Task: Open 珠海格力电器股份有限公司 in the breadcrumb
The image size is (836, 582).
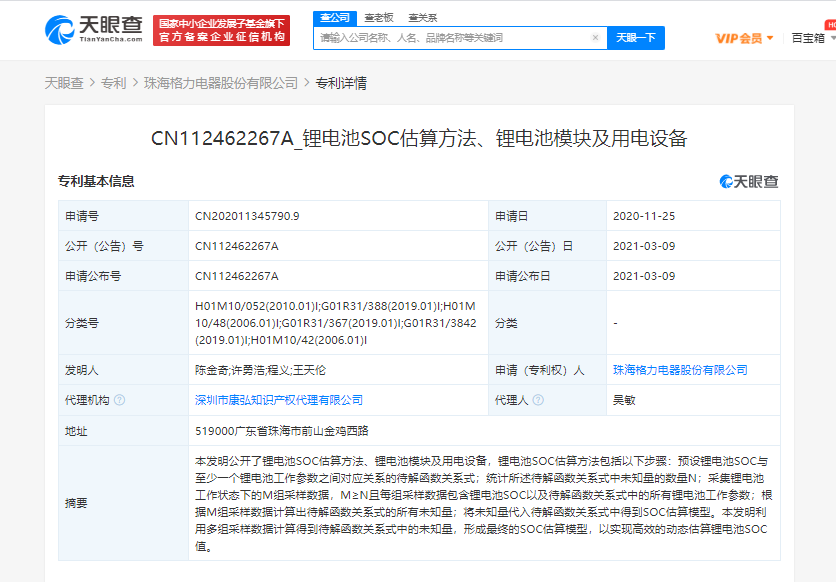Action: point(221,83)
